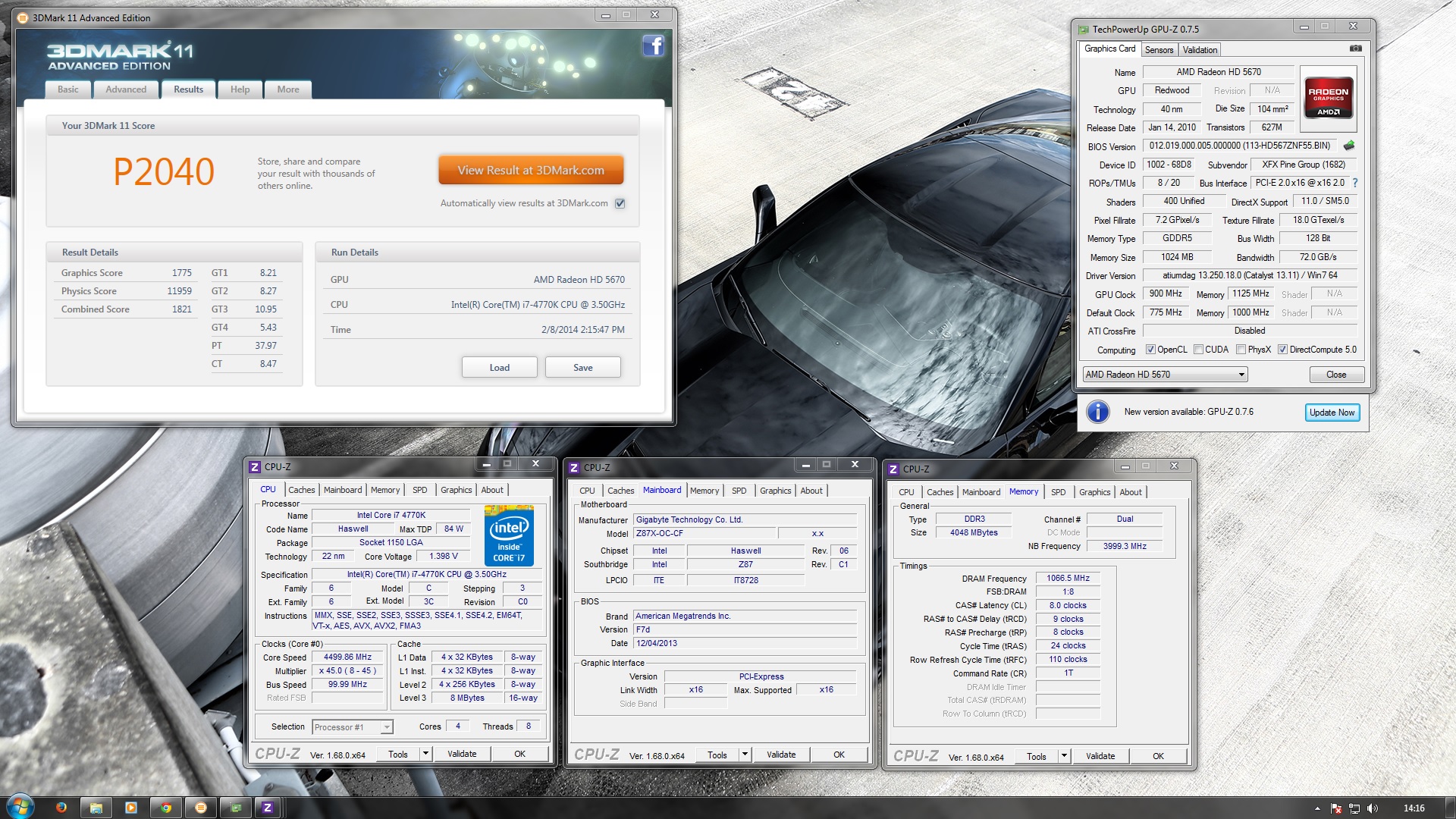Open Caches tab in CPU-Z CPU window
Image resolution: width=1456 pixels, height=819 pixels.
click(x=301, y=490)
